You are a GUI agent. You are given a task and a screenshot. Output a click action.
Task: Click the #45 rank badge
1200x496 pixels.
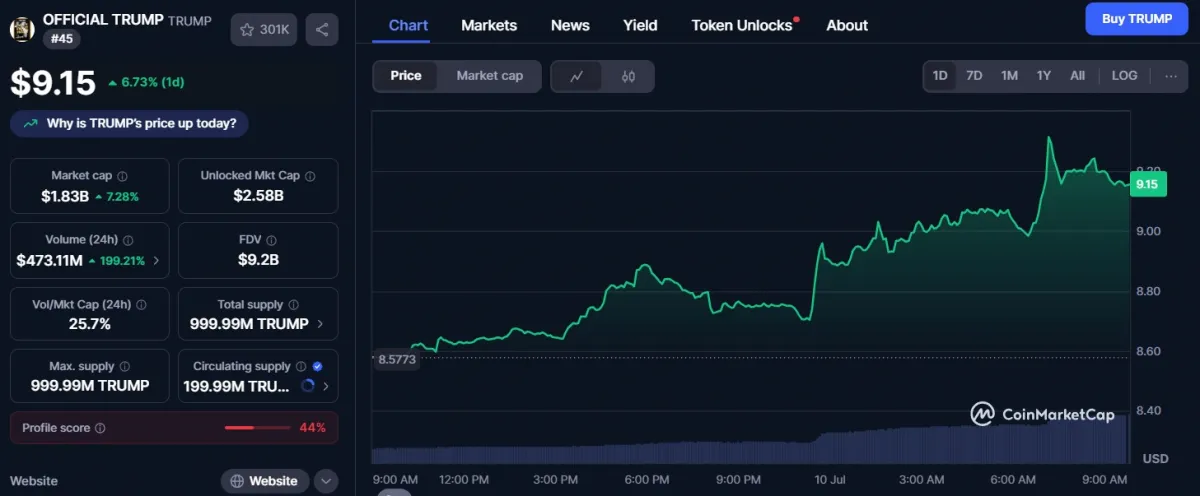(61, 39)
